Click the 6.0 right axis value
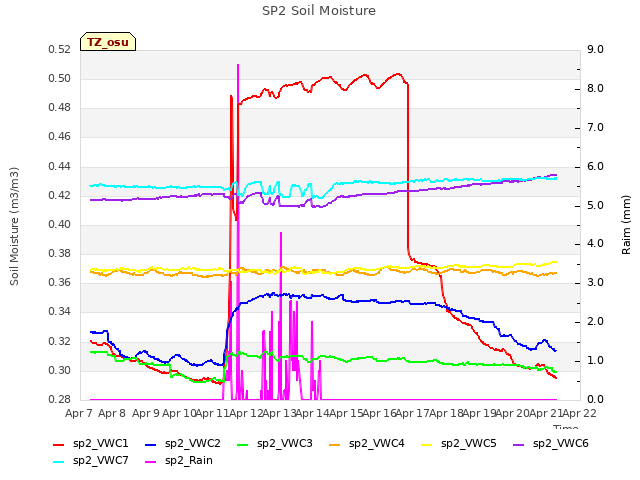640x480 pixels. click(x=595, y=167)
